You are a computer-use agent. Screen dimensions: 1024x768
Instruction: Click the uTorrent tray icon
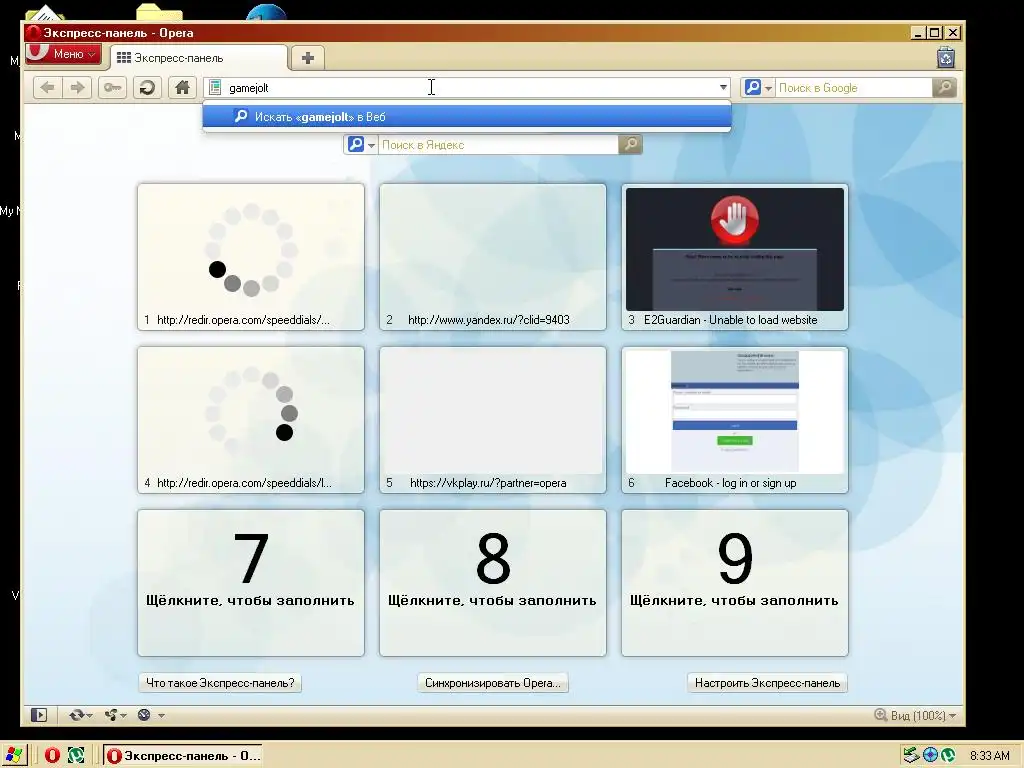point(948,756)
